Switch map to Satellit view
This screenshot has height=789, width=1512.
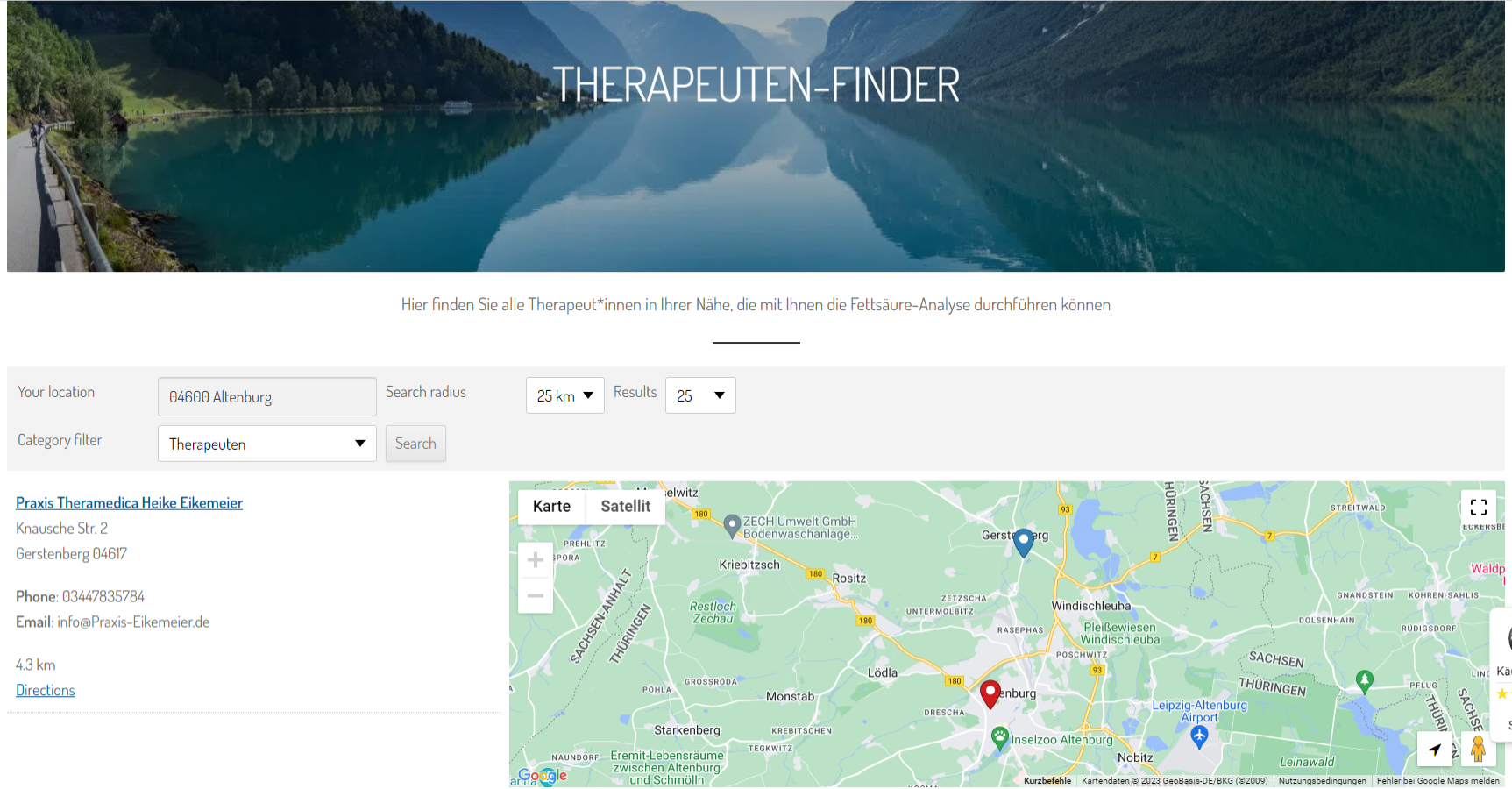625,507
